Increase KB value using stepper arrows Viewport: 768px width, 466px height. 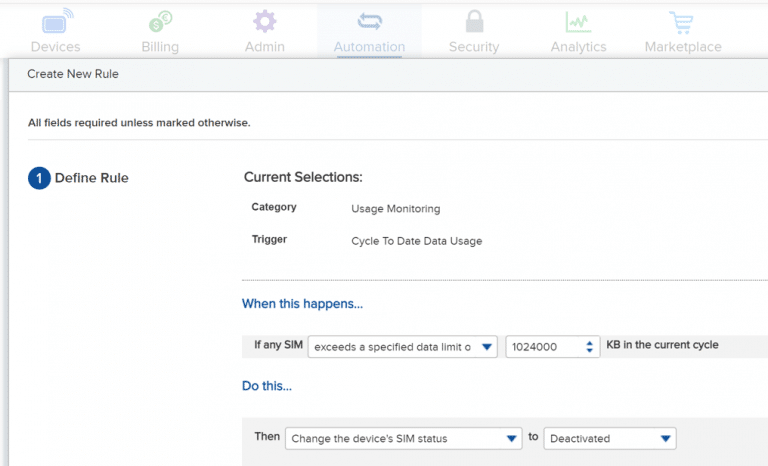point(589,343)
